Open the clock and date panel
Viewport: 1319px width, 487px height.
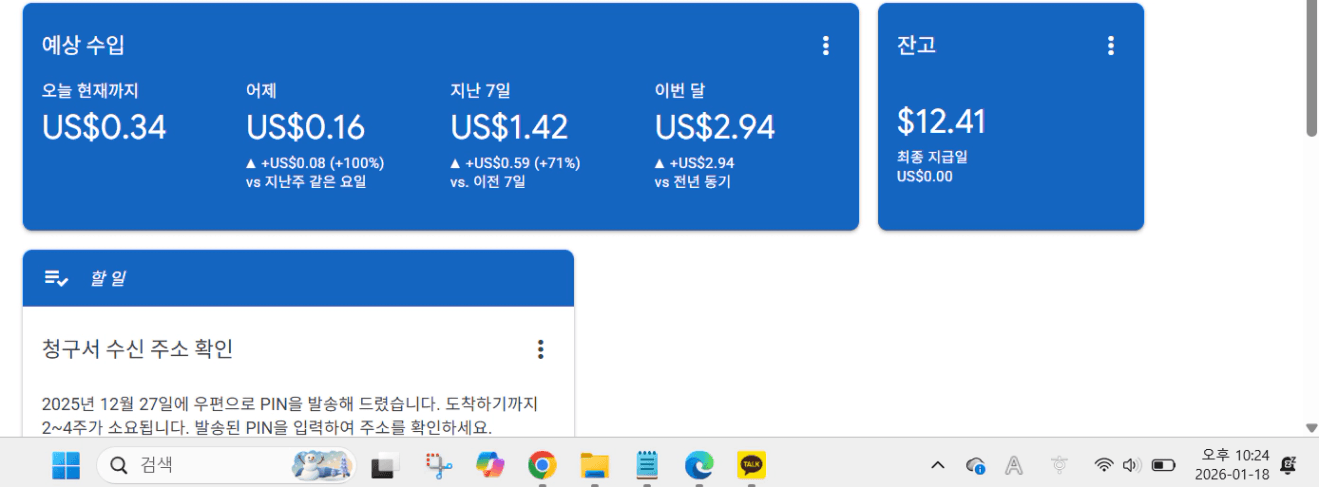coord(1231,465)
